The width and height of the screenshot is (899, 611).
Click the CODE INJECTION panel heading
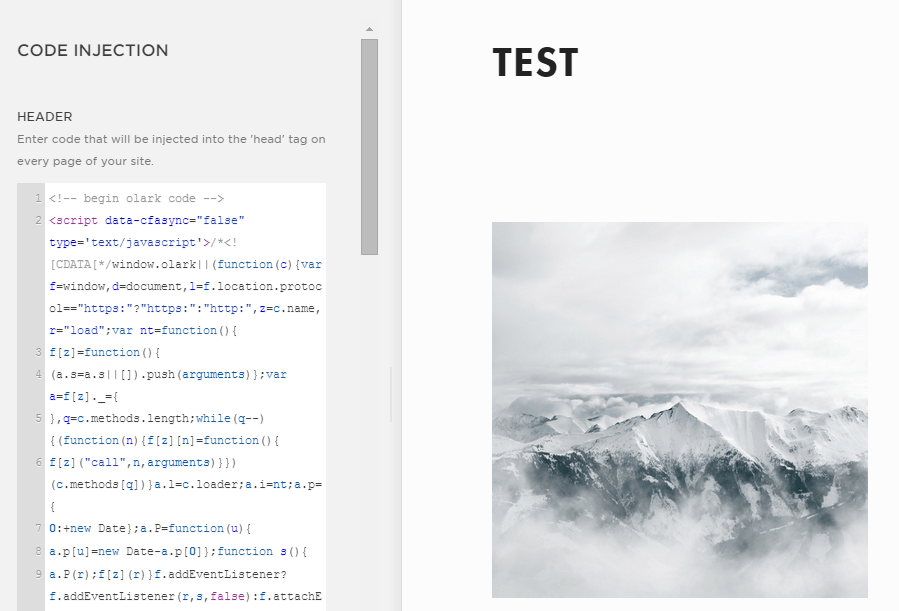click(x=93, y=51)
